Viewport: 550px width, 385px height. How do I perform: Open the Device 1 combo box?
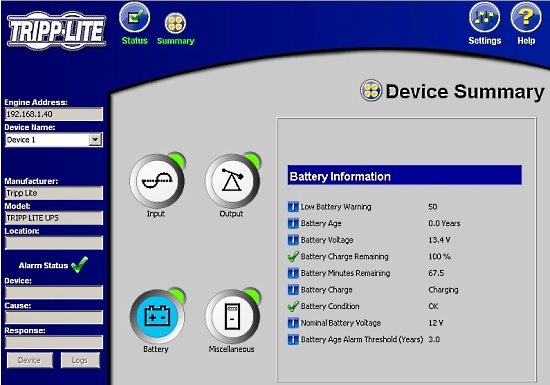pos(54,140)
